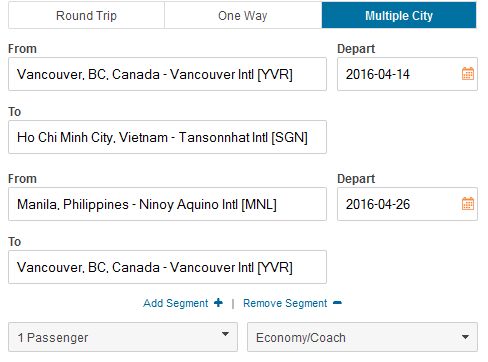Click the plus icon beside Add Segment
Image resolution: width=488 pixels, height=362 pixels.
tap(218, 303)
